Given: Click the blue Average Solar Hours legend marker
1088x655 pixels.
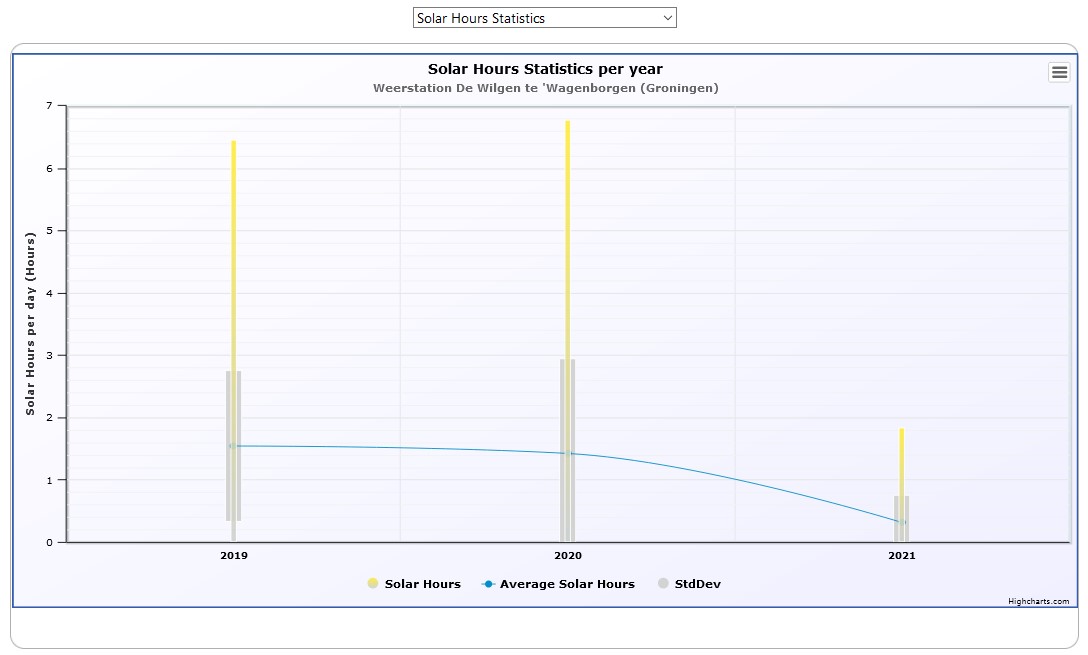Looking at the screenshot, I should 488,584.
